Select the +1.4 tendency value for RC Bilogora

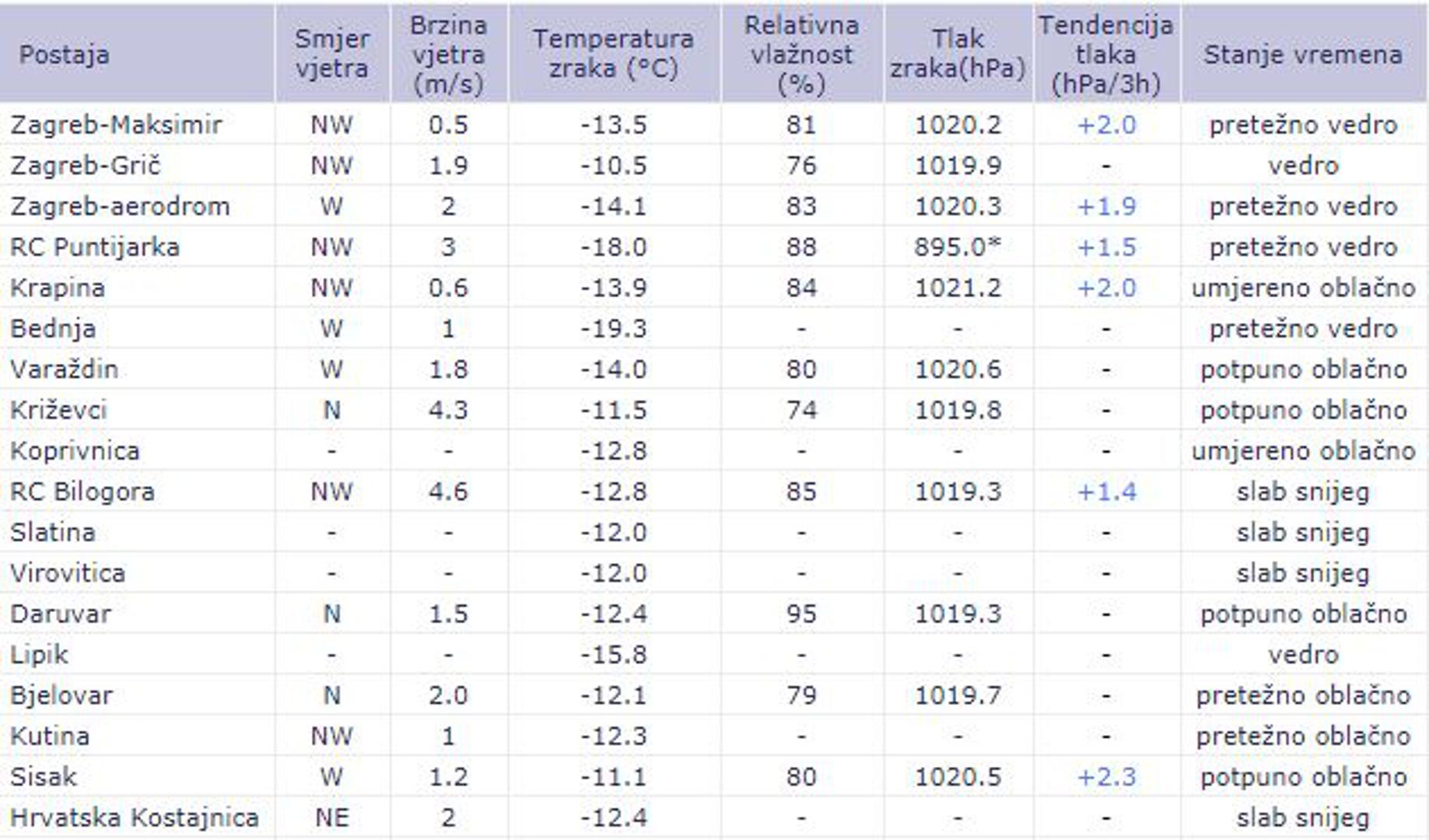pos(1106,492)
